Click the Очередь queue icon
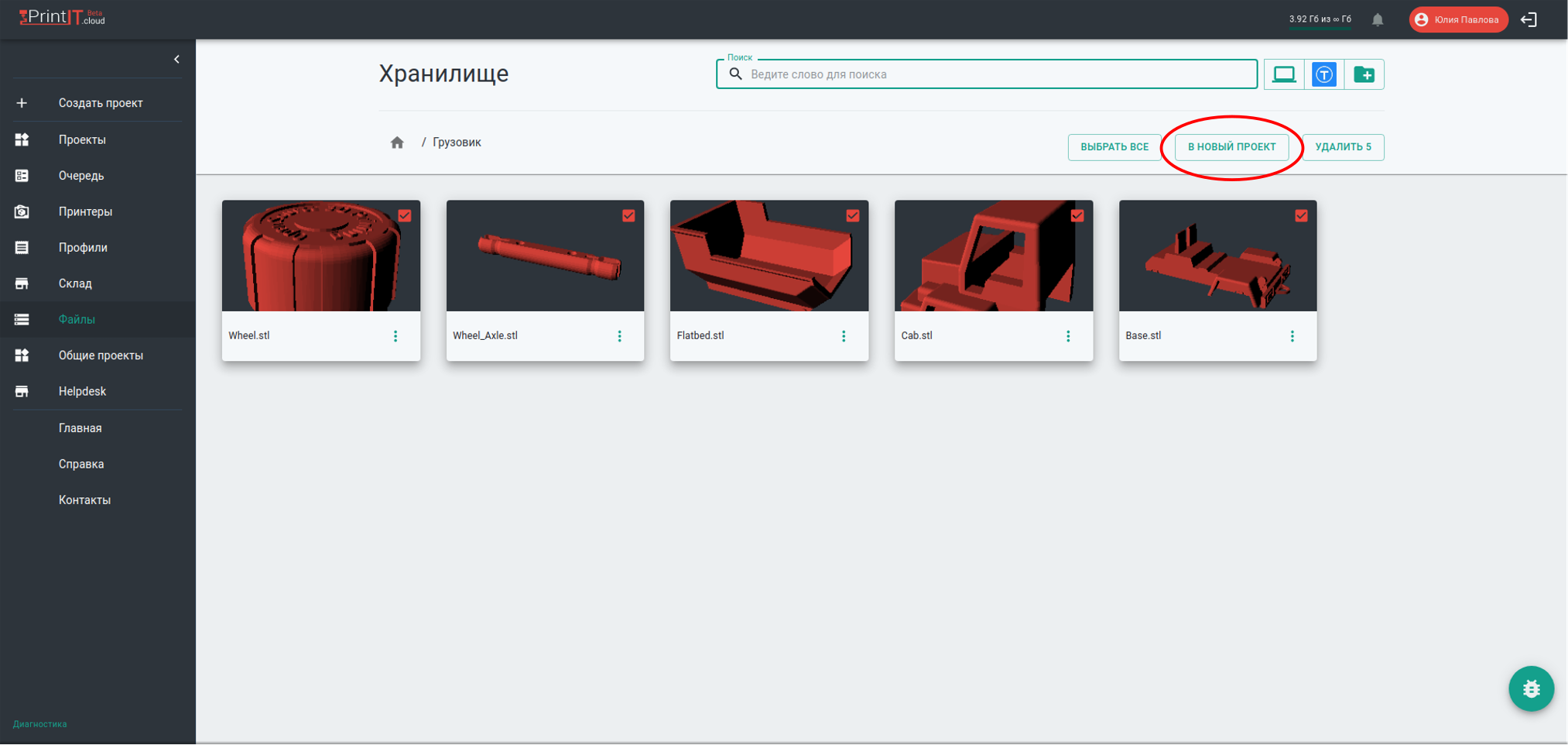 [x=22, y=176]
